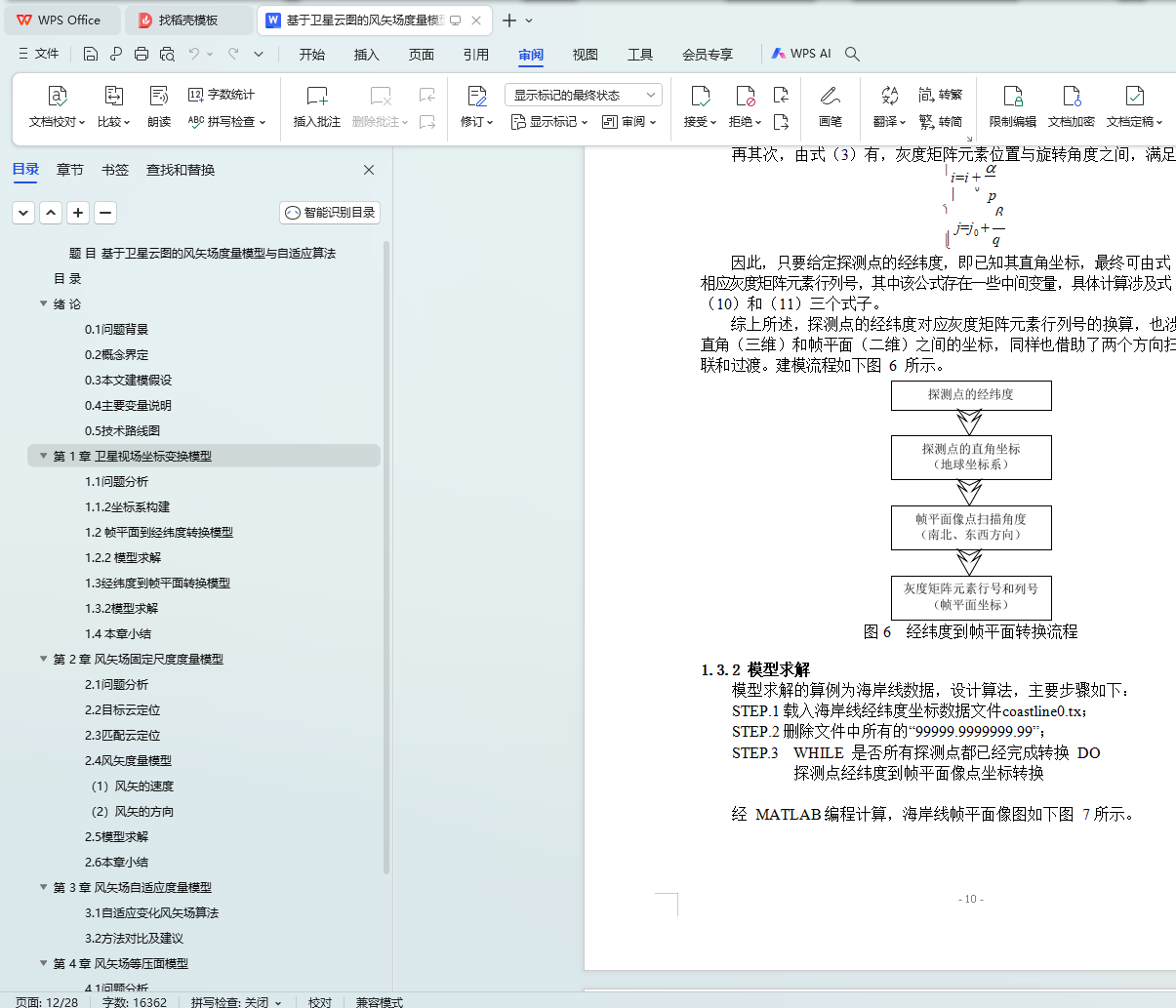Close the navigation pane
This screenshot has height=1008, width=1176.
pyautogui.click(x=369, y=170)
